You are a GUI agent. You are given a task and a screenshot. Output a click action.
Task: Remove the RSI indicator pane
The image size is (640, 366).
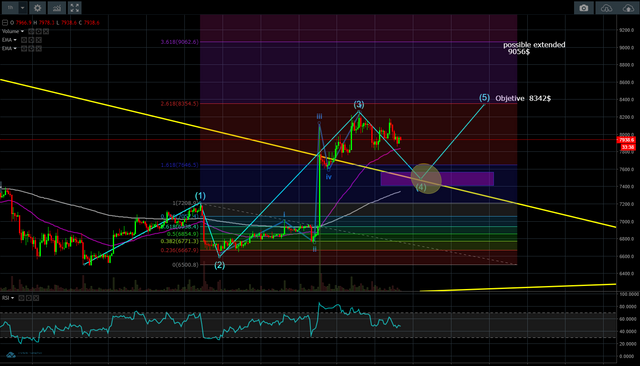tap(36, 298)
